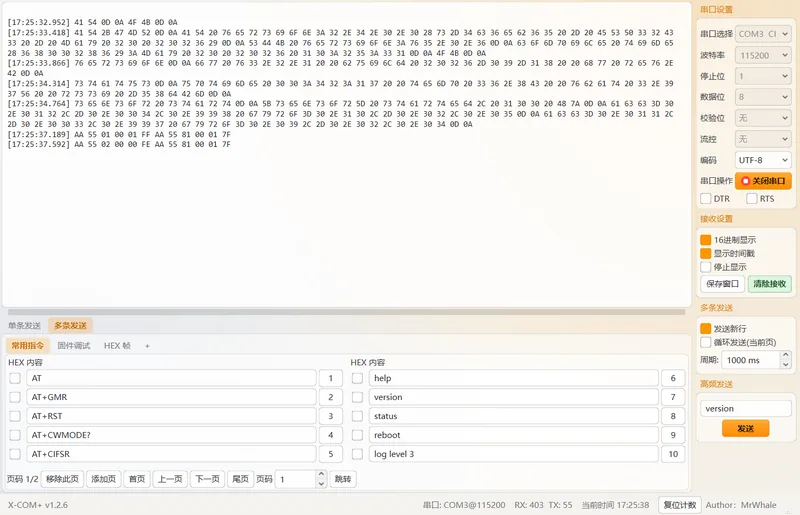Send the reboot command via button 9
Screen dimensions: 800x515
point(673,435)
